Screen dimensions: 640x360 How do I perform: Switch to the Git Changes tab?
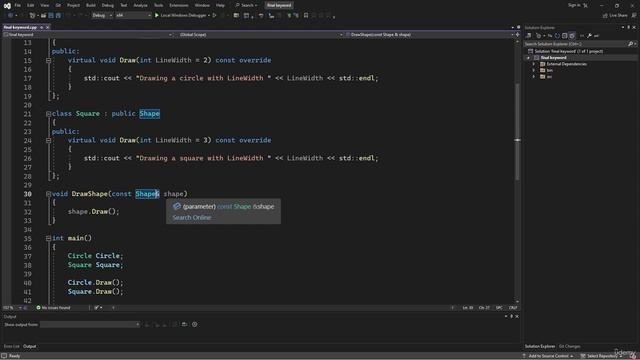click(569, 347)
